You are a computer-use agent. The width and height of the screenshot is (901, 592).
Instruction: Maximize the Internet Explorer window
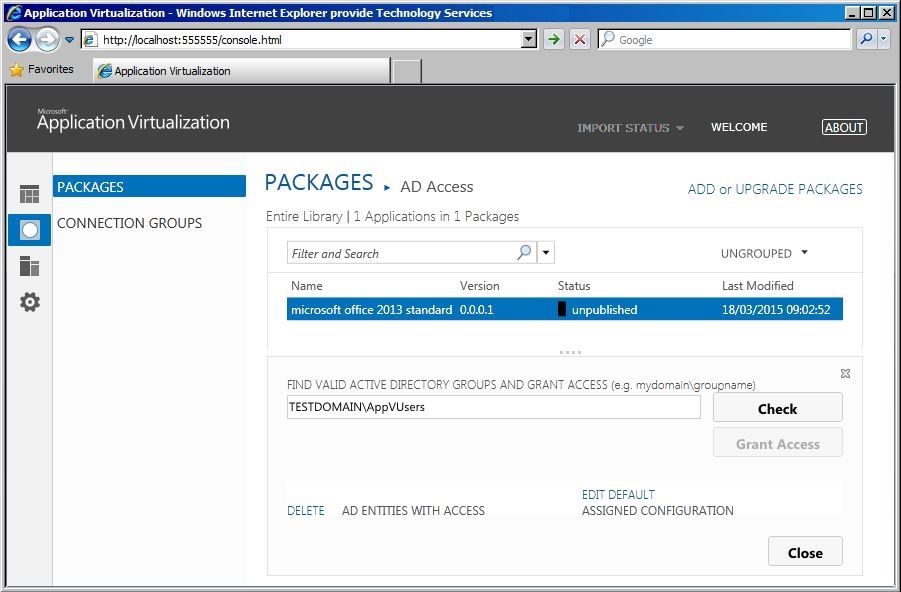coord(869,12)
